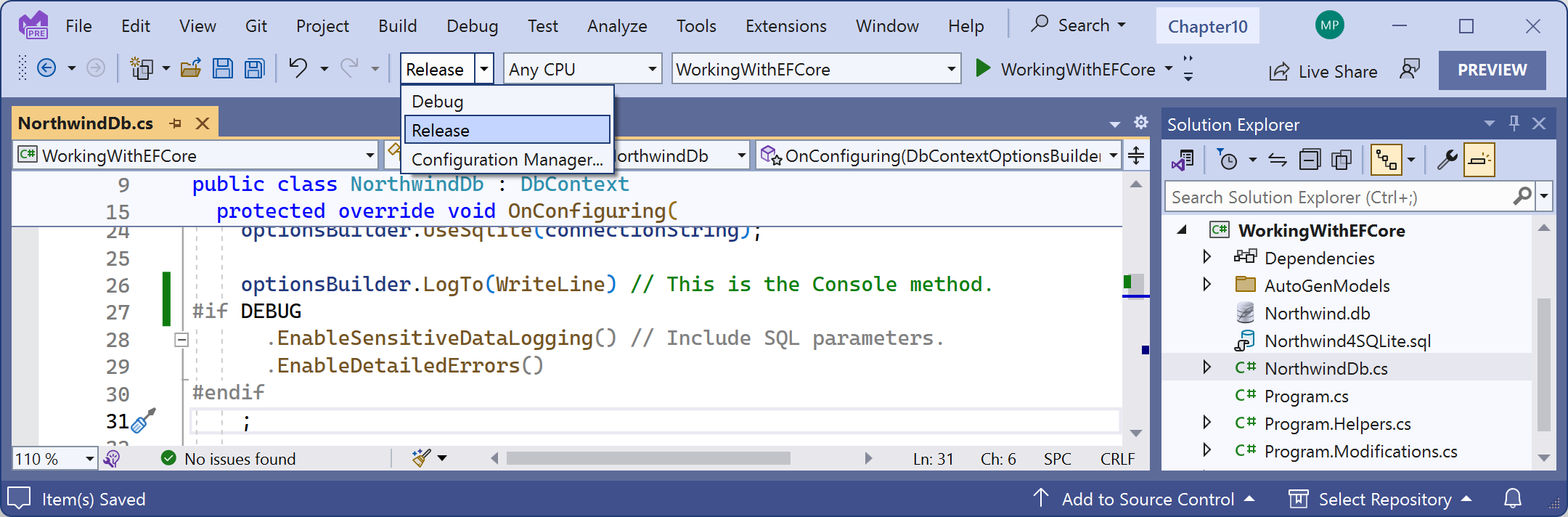Click the PREVIEW button
The height and width of the screenshot is (517, 1568).
click(1492, 70)
